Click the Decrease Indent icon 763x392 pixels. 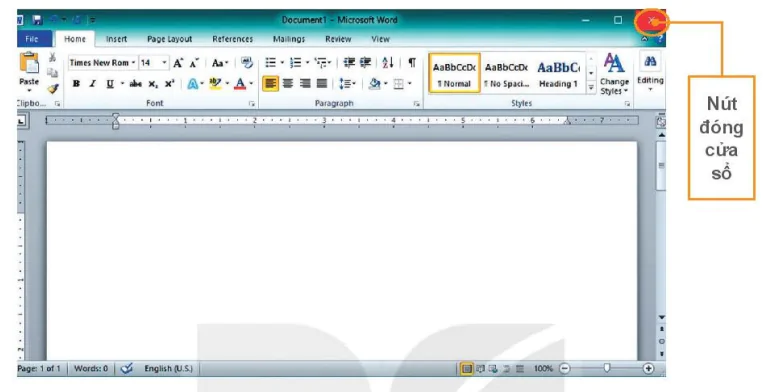[x=349, y=63]
